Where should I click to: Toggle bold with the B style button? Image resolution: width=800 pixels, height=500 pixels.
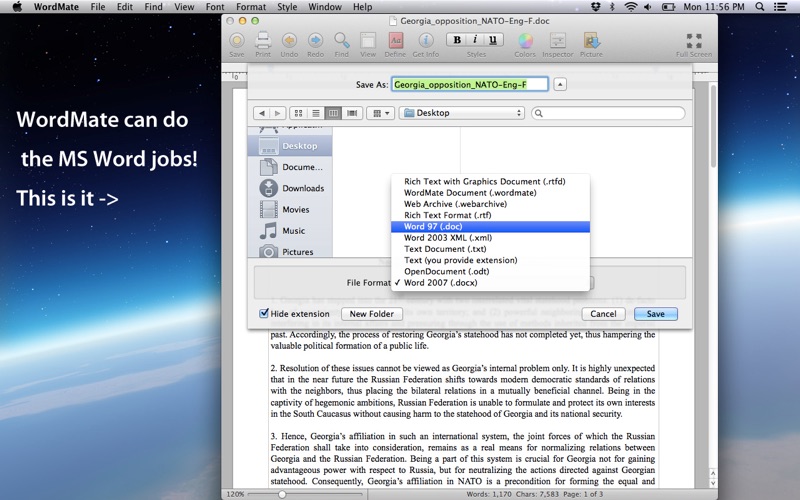pos(457,40)
